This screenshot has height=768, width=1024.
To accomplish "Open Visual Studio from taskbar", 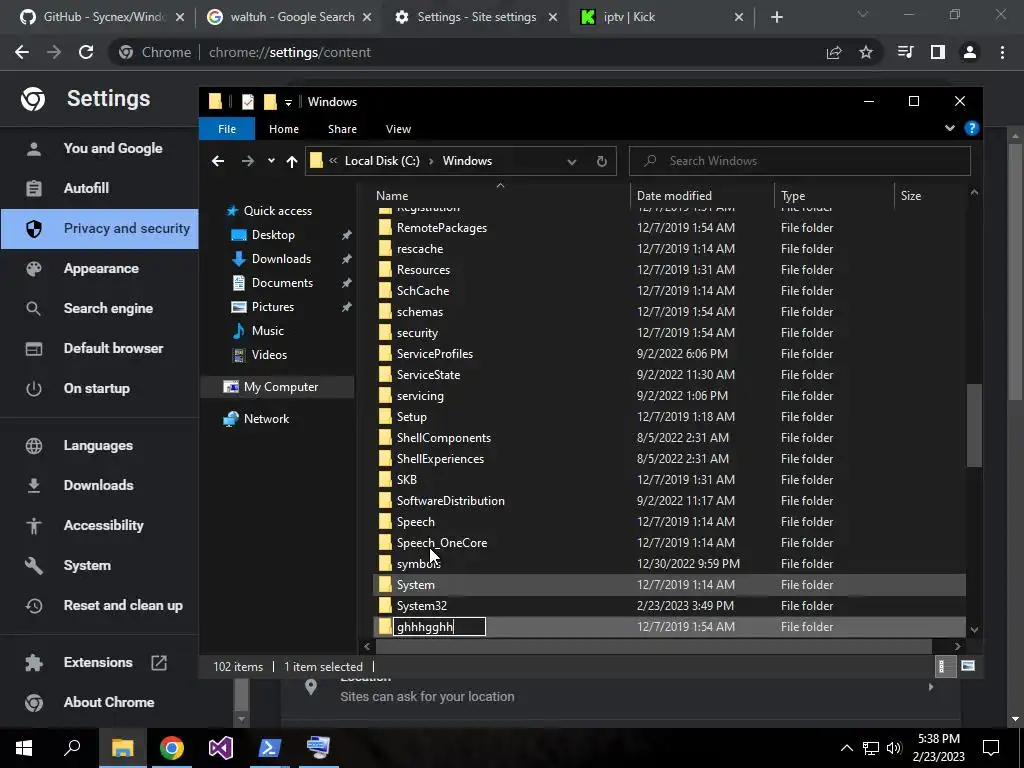I will point(221,748).
